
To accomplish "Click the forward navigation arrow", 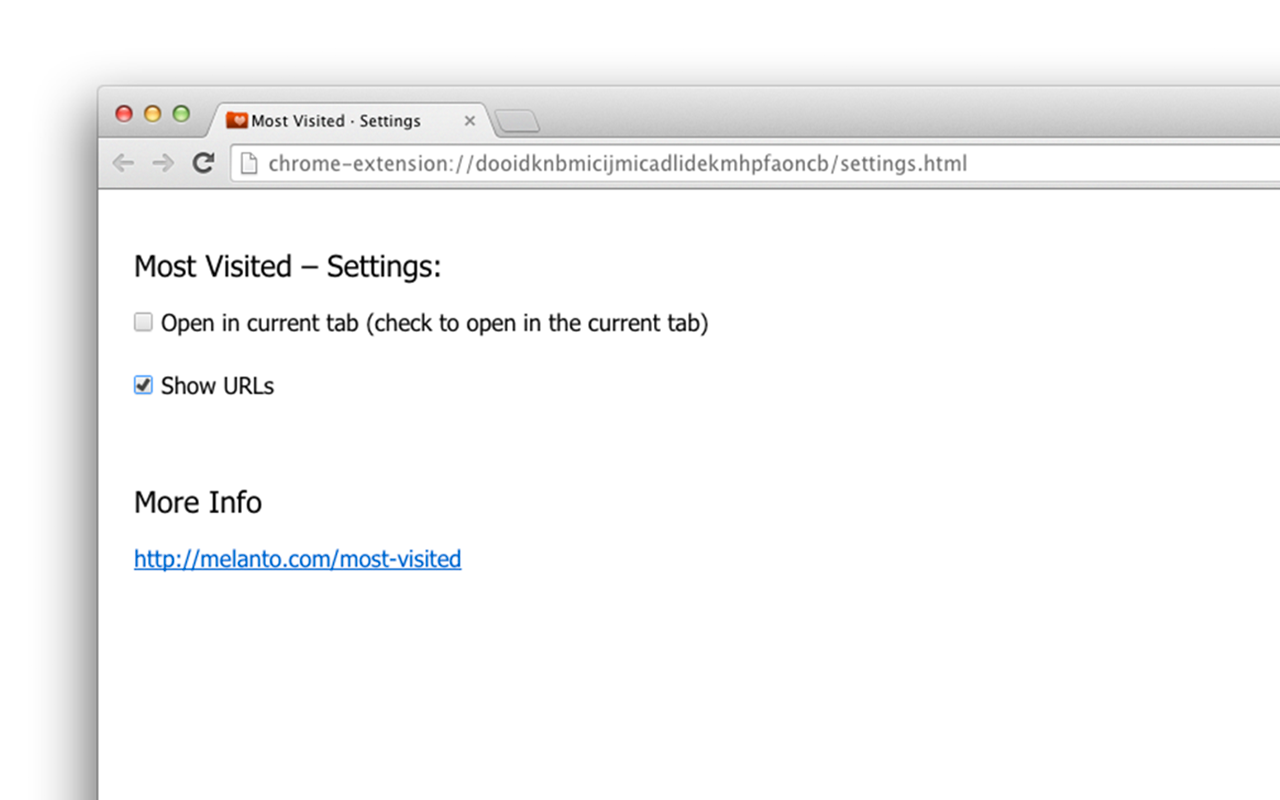I will (163, 163).
